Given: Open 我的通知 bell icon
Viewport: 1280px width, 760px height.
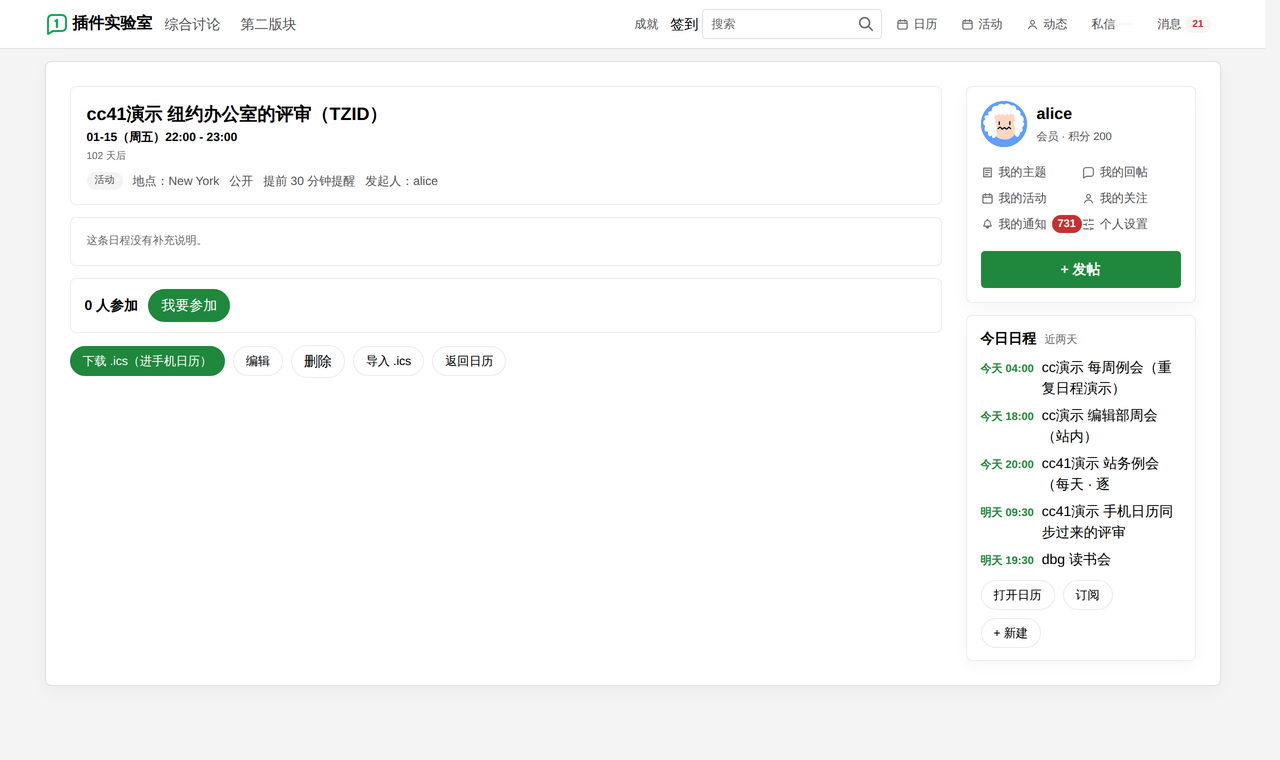Looking at the screenshot, I should coord(988,224).
